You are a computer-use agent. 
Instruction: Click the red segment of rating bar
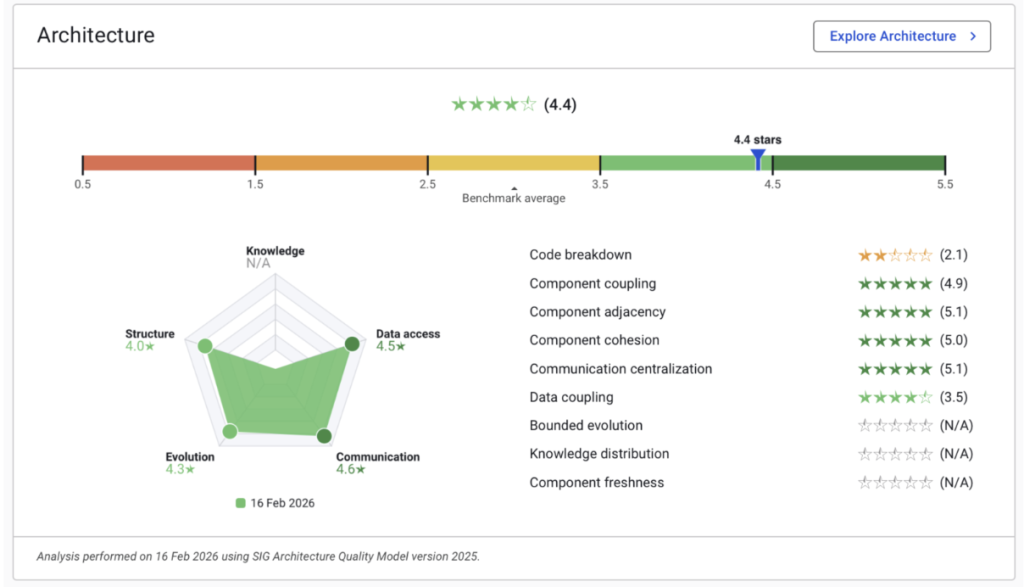(168, 163)
